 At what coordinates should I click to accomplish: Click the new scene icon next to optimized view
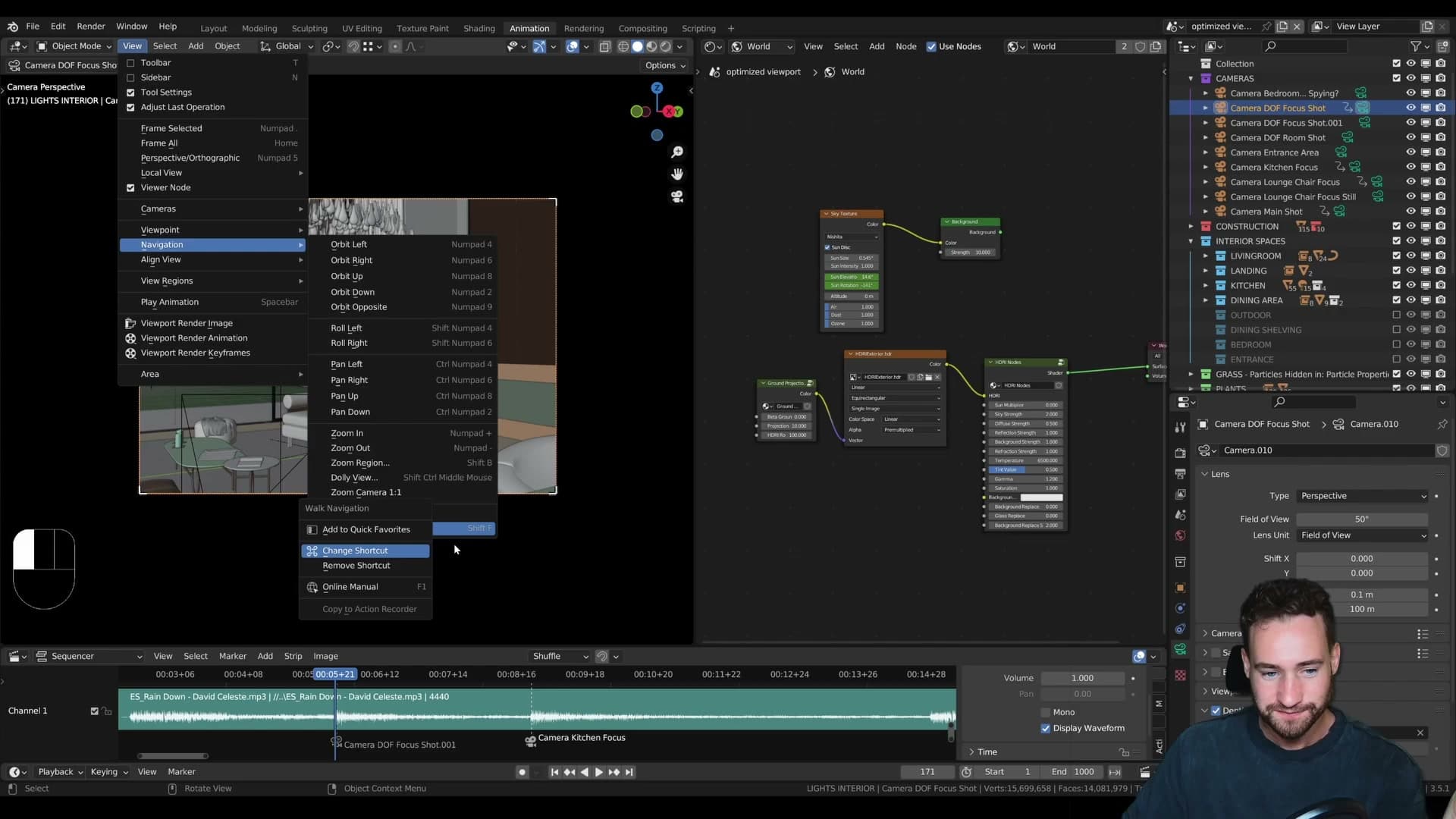tap(1282, 26)
